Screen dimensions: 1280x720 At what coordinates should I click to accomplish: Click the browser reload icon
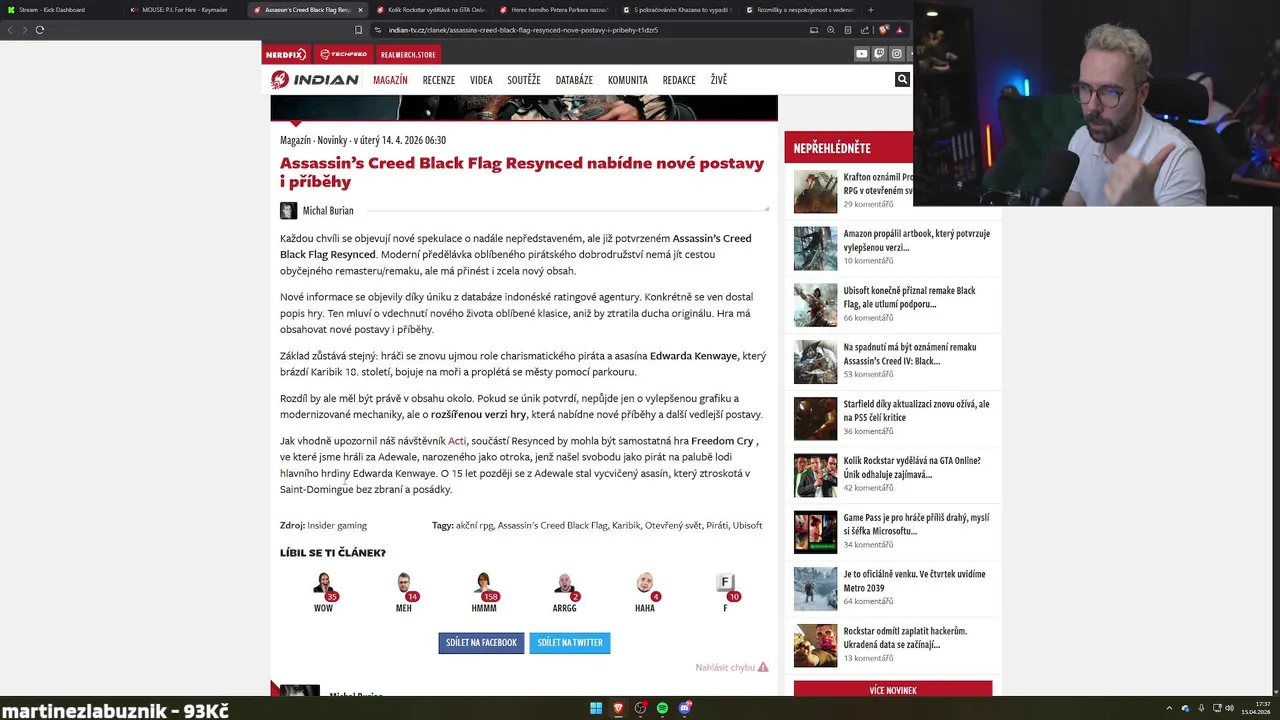40,30
